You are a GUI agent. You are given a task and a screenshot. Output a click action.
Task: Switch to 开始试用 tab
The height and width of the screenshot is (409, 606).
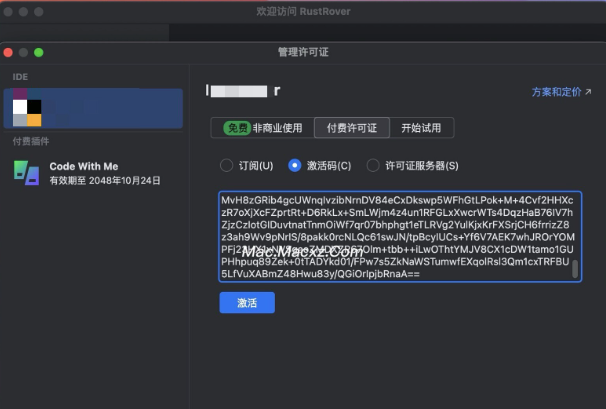(x=421, y=128)
